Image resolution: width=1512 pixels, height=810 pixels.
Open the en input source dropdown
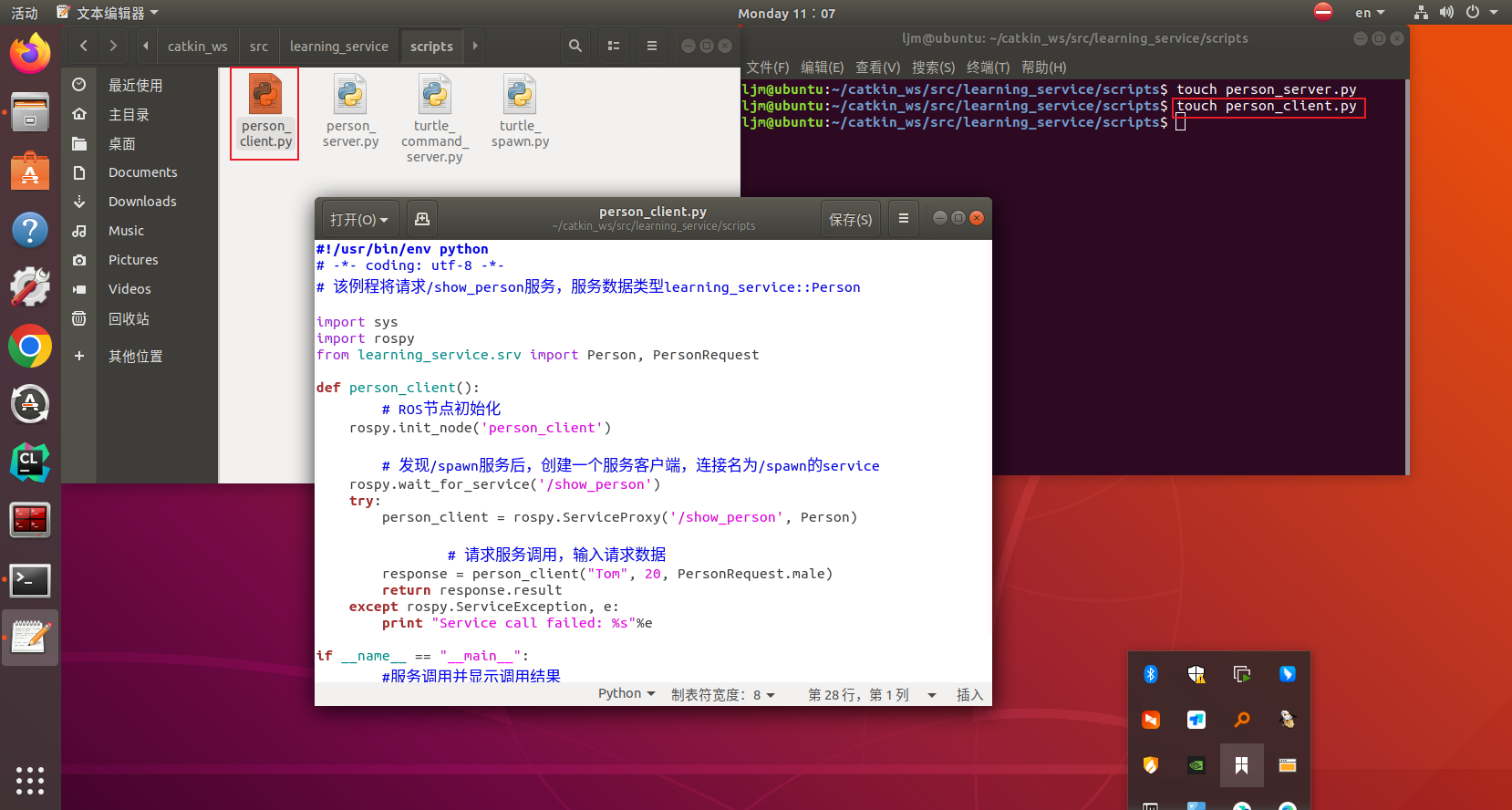point(1370,13)
